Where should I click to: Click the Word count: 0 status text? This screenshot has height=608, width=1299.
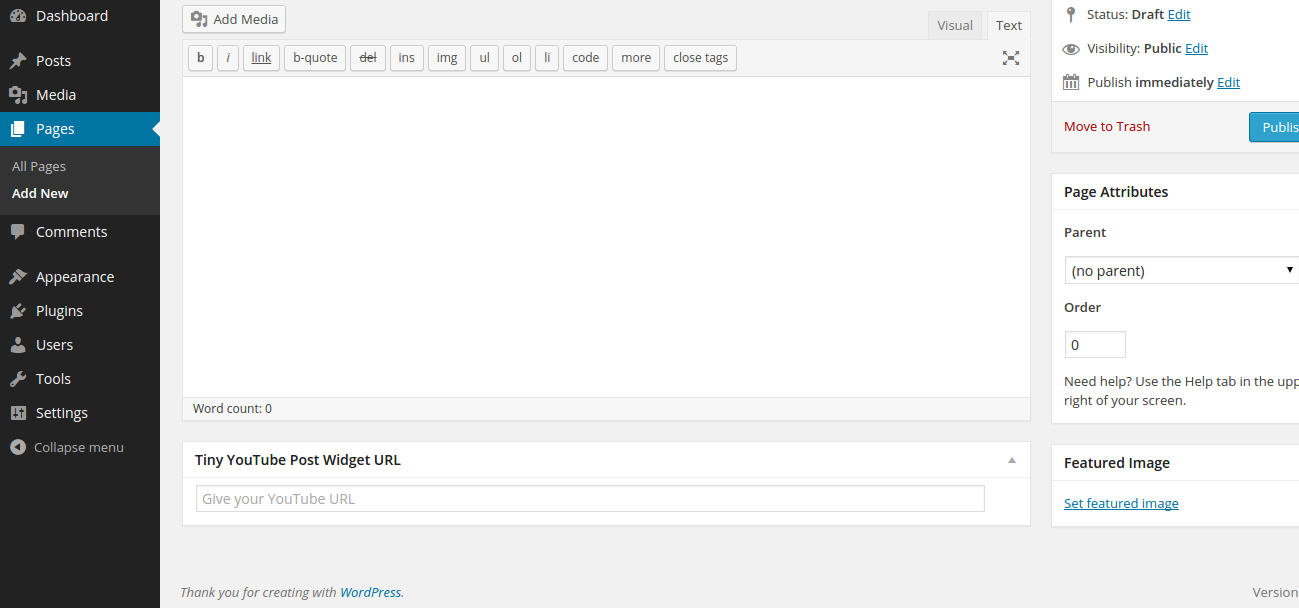[232, 409]
